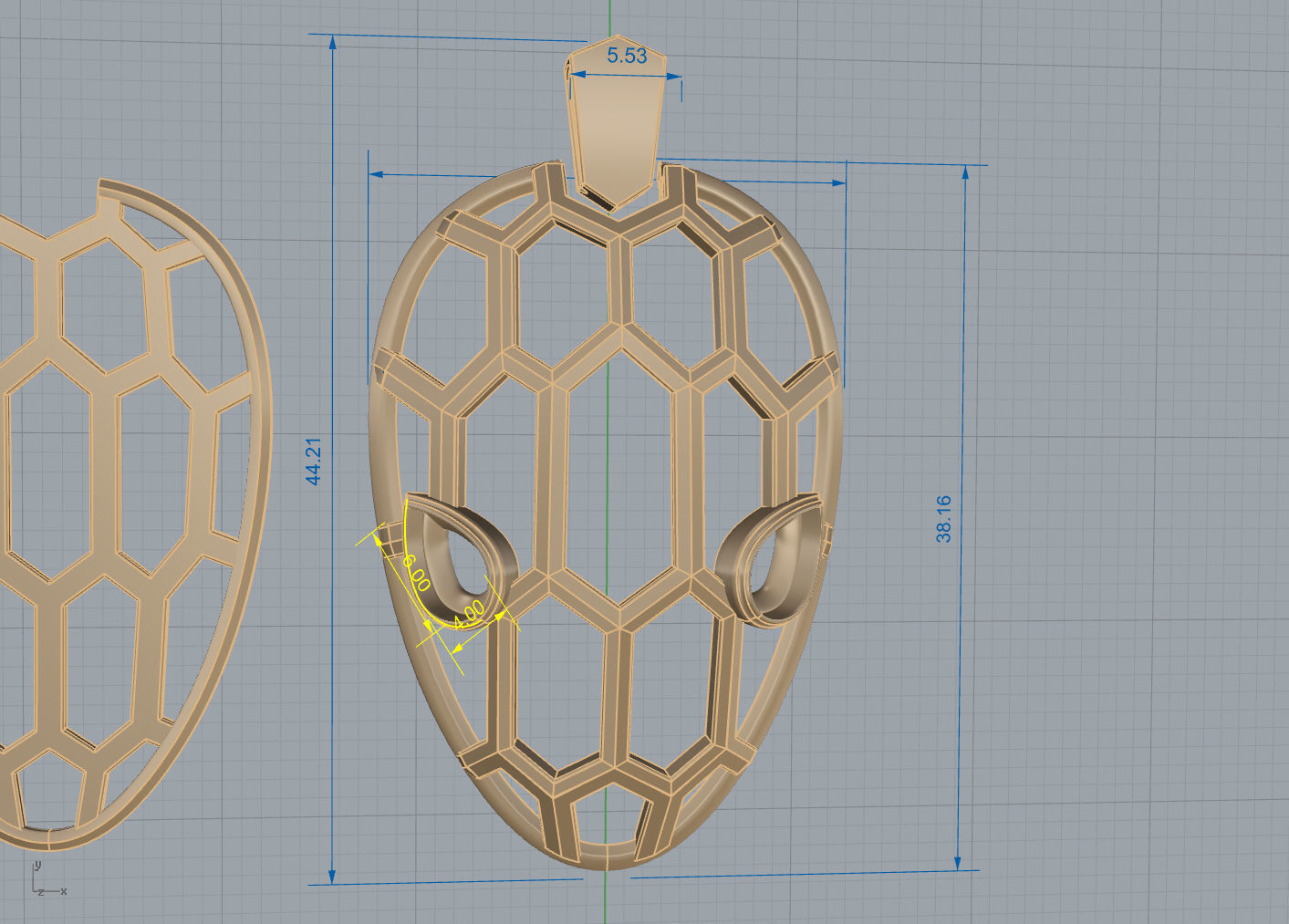Click the world axes icon in corner
The width and height of the screenshot is (1289, 924).
point(47,879)
